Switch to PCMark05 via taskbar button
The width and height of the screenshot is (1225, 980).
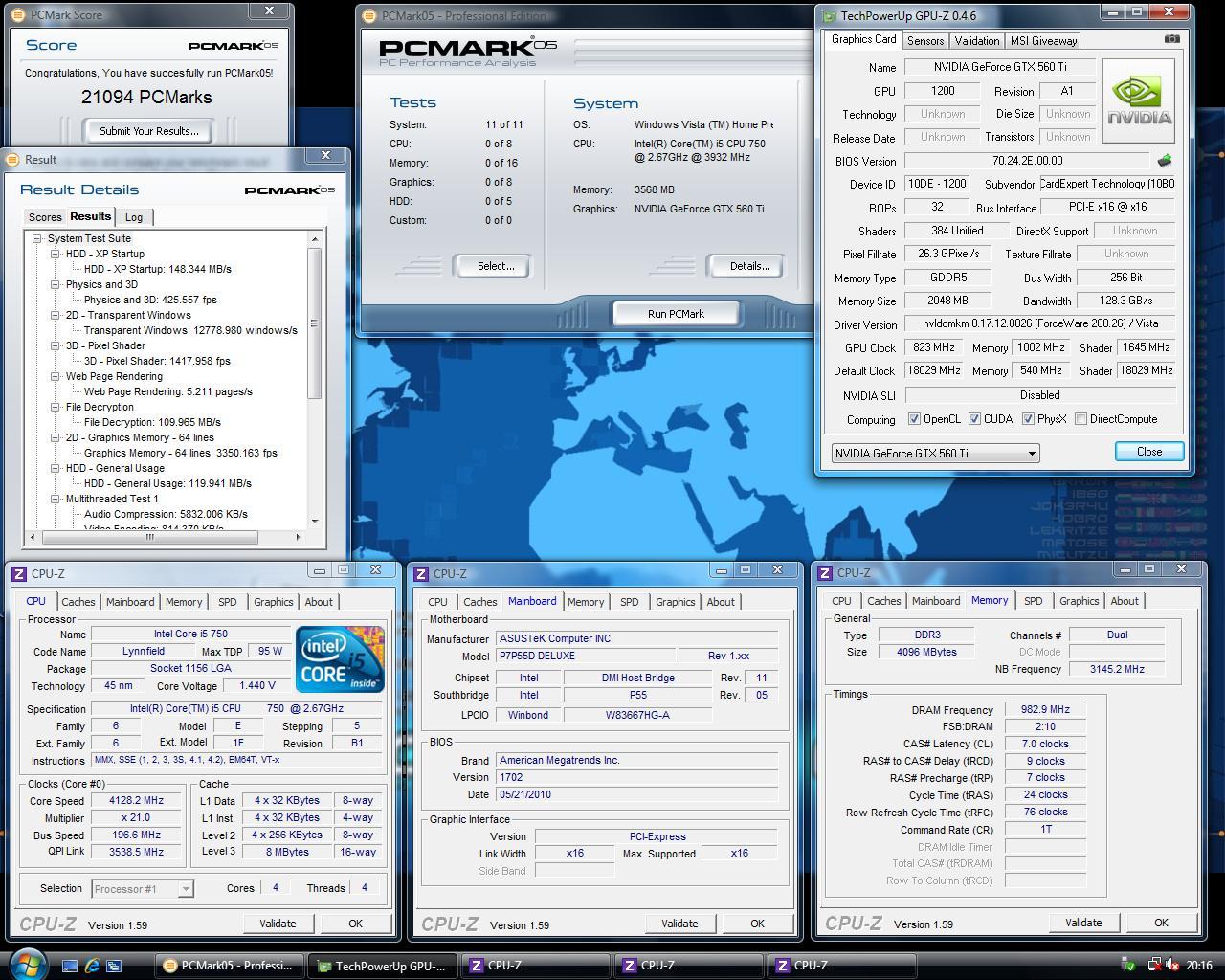(x=230, y=966)
